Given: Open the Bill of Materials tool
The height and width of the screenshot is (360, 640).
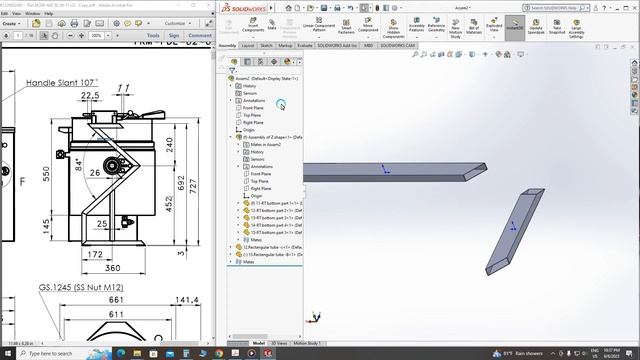Looking at the screenshot, I should (473, 27).
